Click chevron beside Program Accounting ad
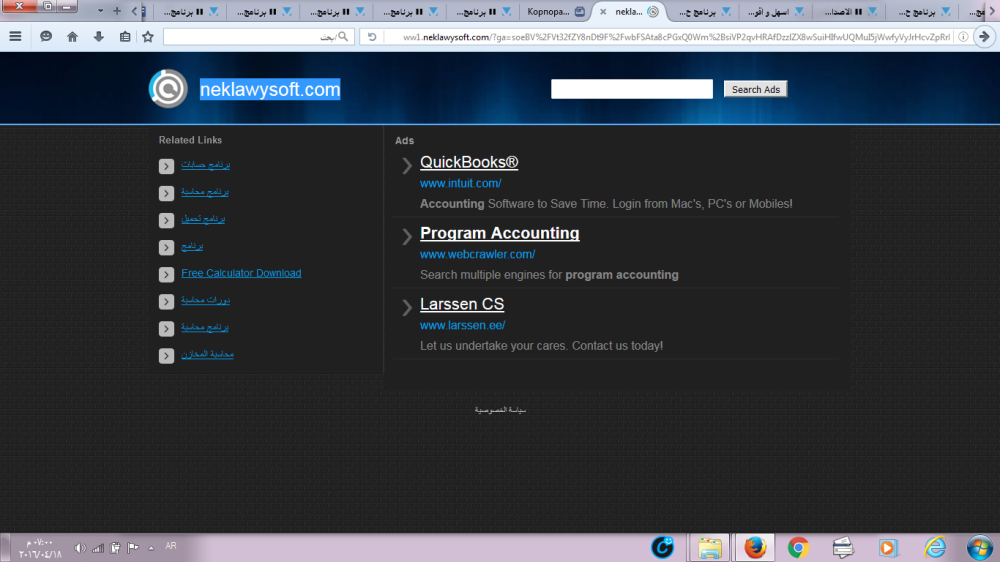The height and width of the screenshot is (562, 1000). [407, 237]
